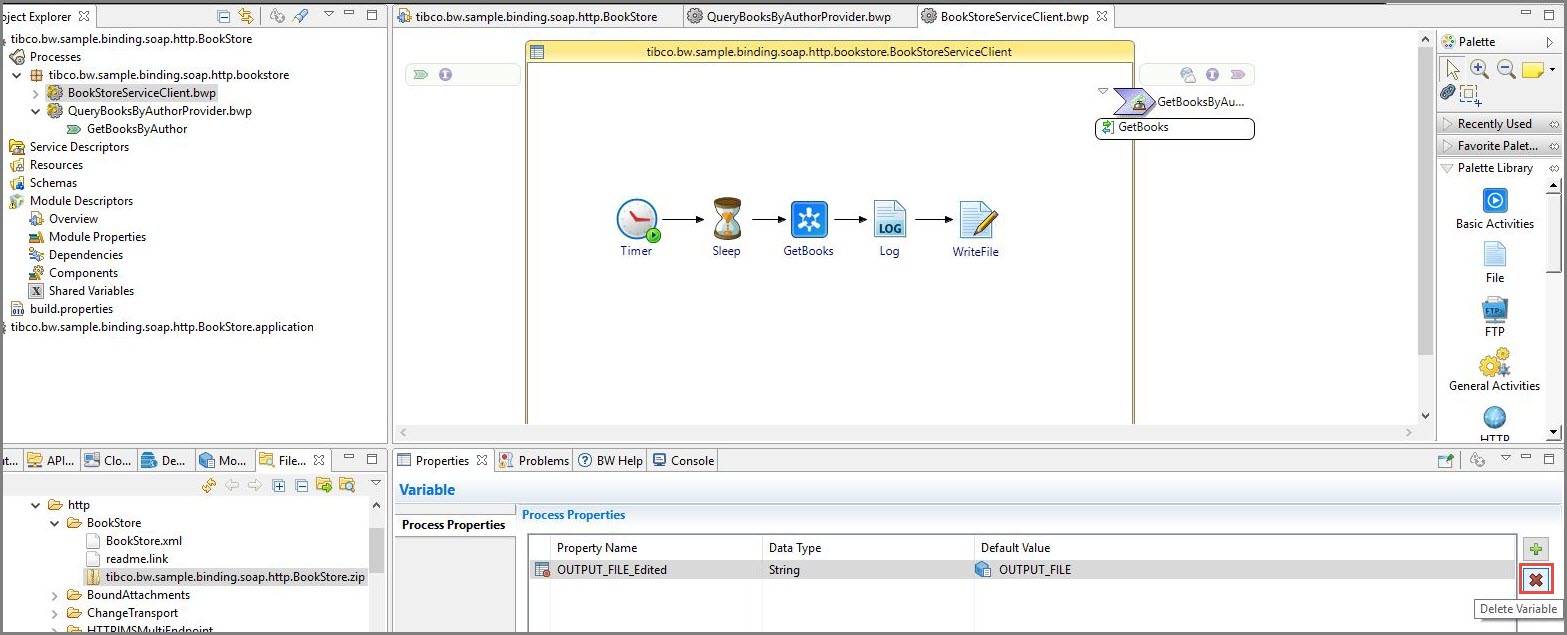Open the Console tab

pos(683,460)
